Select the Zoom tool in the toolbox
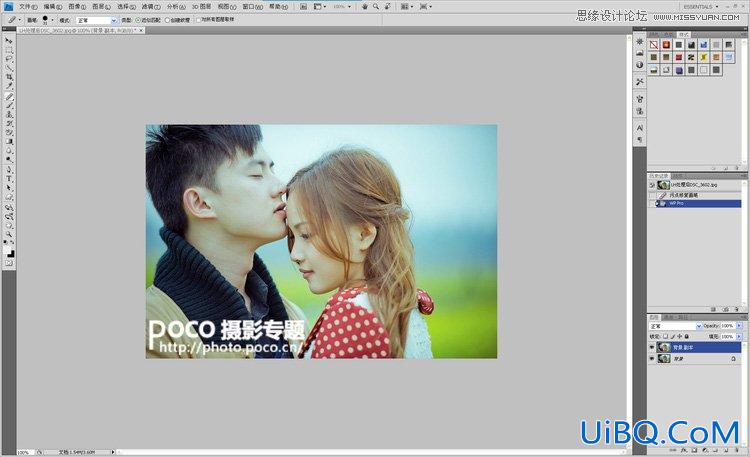750x457 pixels. click(9, 234)
